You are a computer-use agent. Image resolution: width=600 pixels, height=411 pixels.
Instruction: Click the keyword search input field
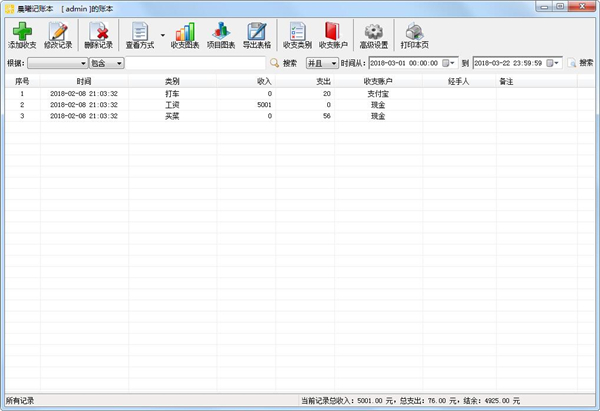196,63
